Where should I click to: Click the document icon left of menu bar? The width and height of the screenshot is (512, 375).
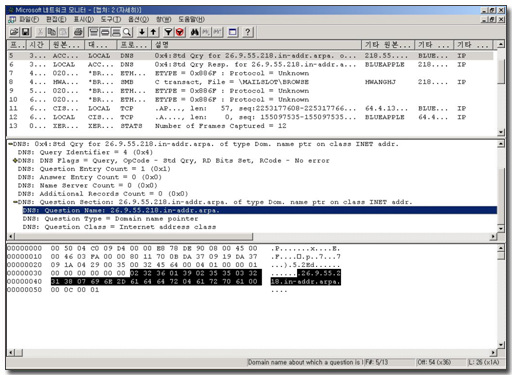click(x=12, y=19)
